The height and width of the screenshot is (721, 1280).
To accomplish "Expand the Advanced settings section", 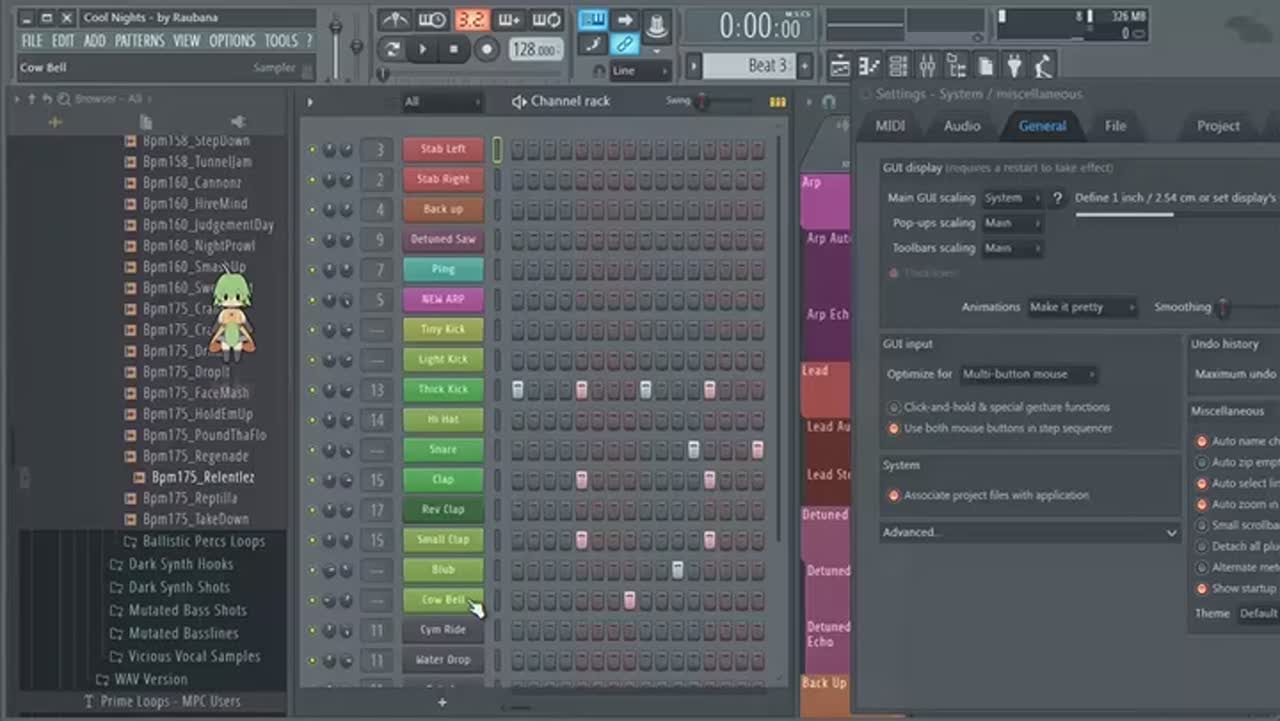I will tap(1030, 533).
